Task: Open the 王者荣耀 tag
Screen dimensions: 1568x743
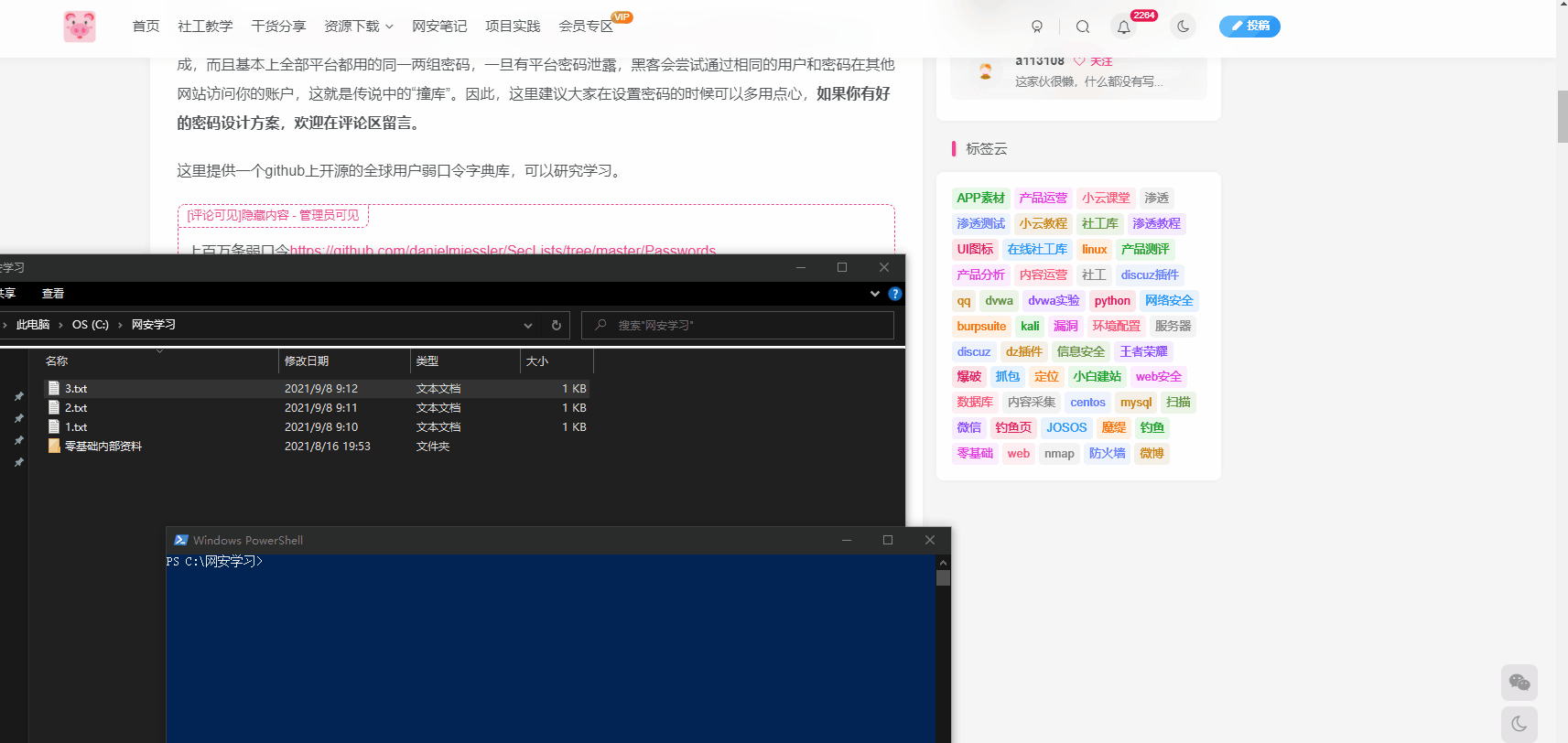Action: [1143, 351]
